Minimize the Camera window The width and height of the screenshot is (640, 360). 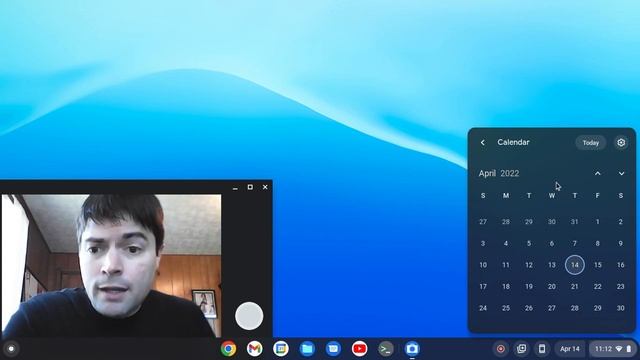point(235,187)
